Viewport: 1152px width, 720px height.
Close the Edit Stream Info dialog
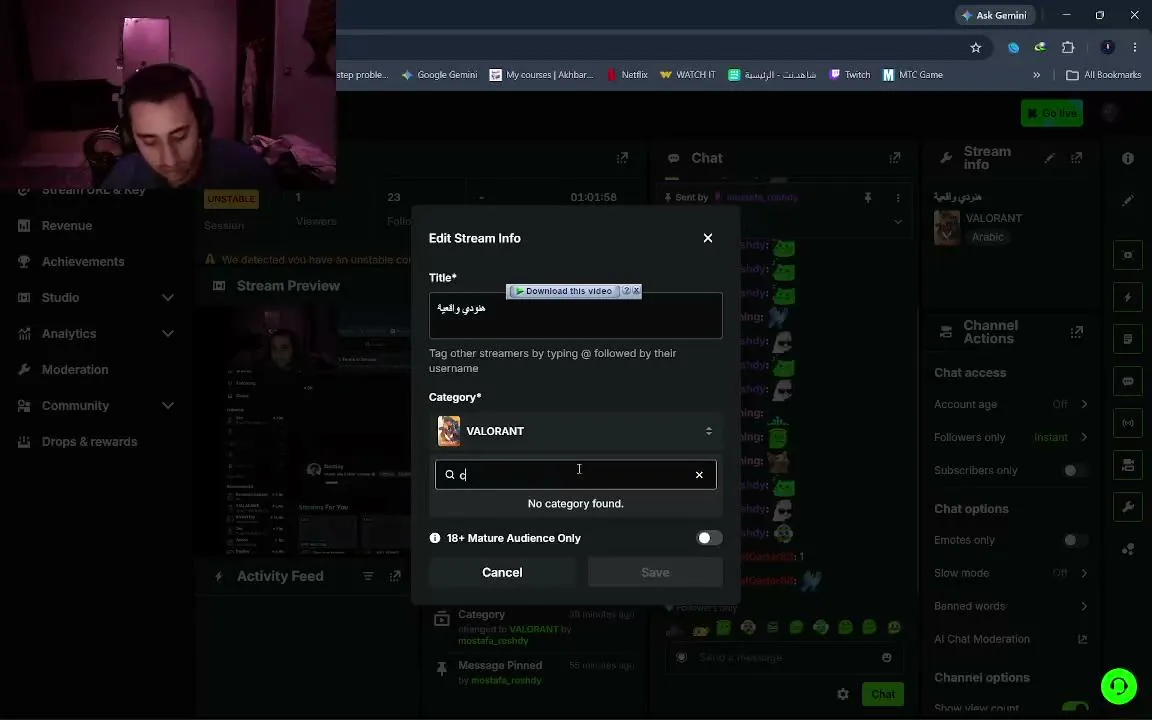click(x=708, y=238)
